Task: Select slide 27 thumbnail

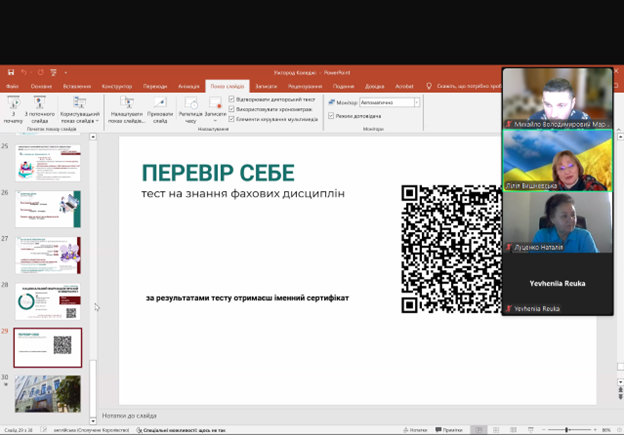Action: (48, 255)
